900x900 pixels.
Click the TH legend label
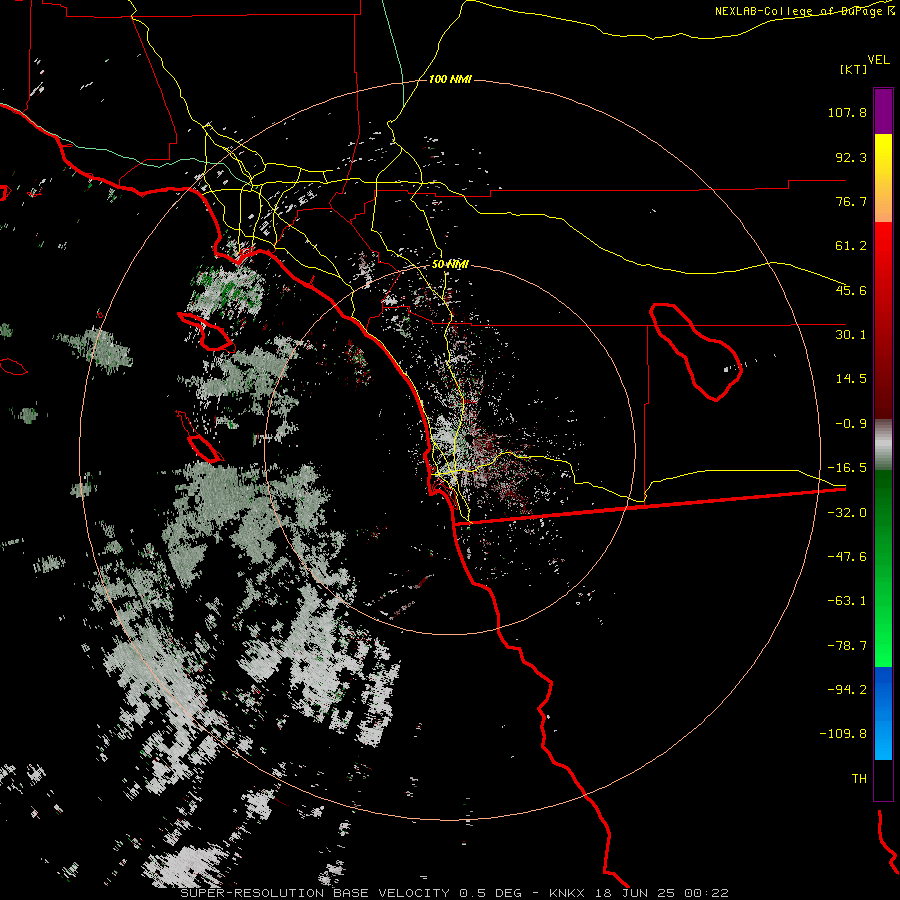859,779
